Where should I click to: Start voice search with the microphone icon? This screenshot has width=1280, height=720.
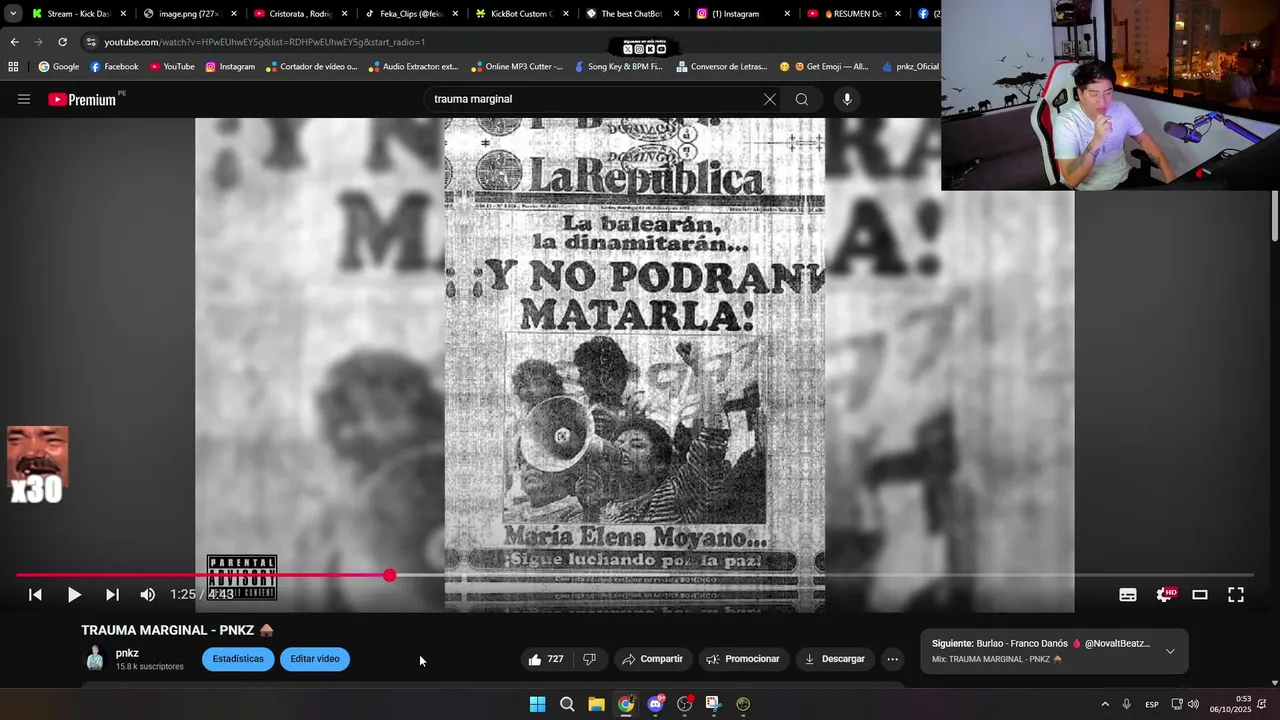(x=847, y=99)
